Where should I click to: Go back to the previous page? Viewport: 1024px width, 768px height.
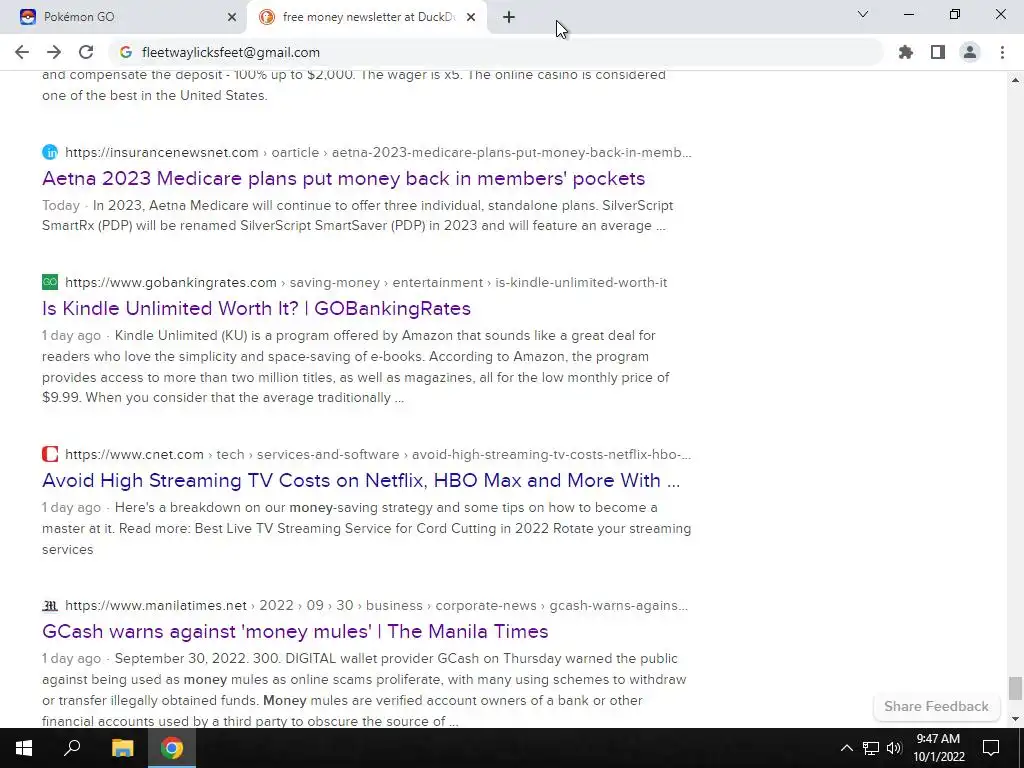coord(22,52)
